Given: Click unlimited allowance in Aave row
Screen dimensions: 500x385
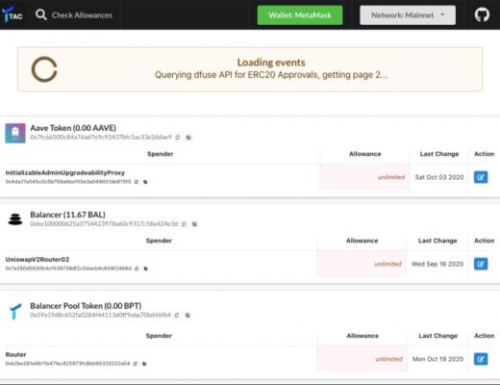Looking at the screenshot, I should tap(391, 177).
